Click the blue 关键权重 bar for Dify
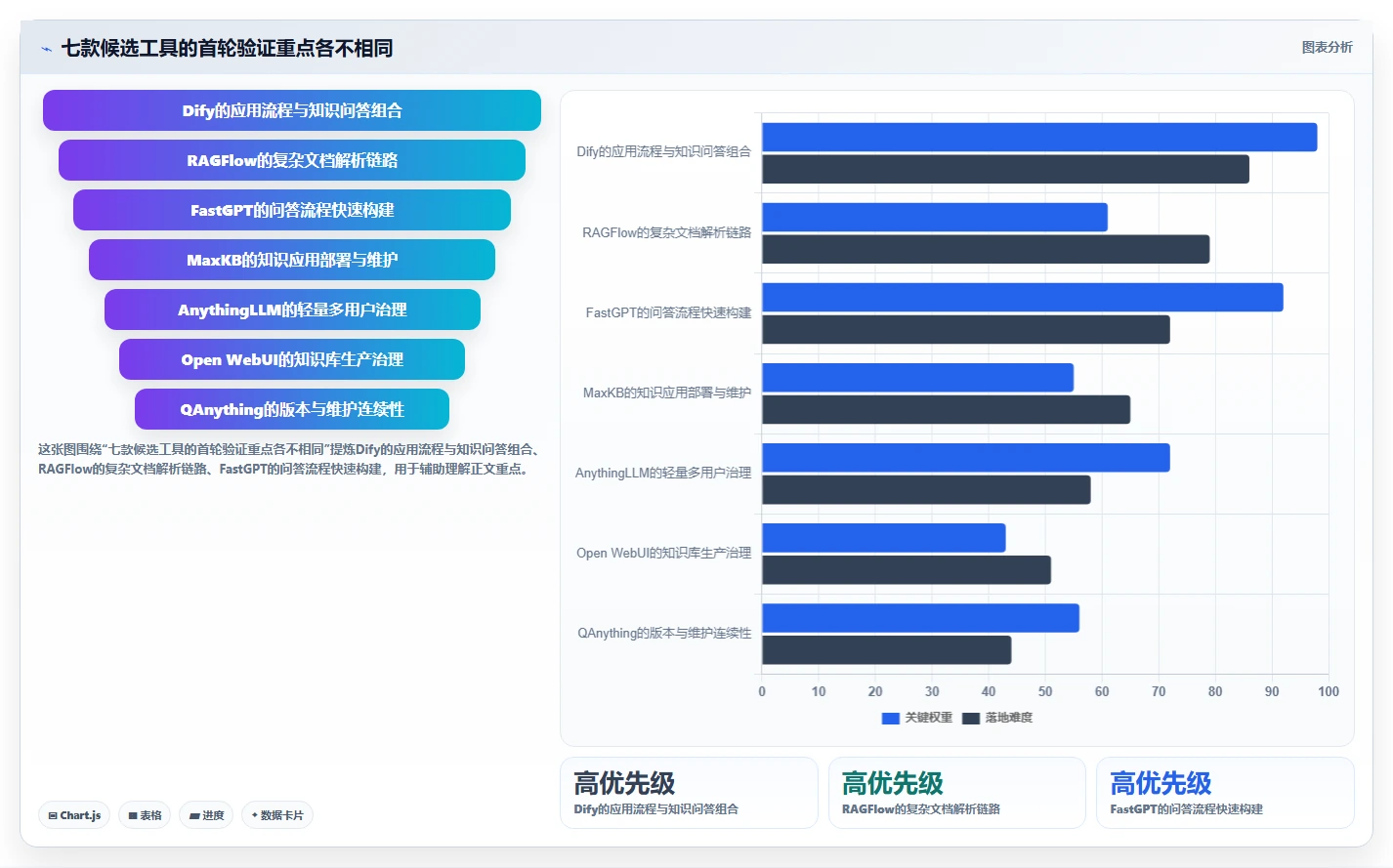1393x868 pixels. click(1039, 137)
